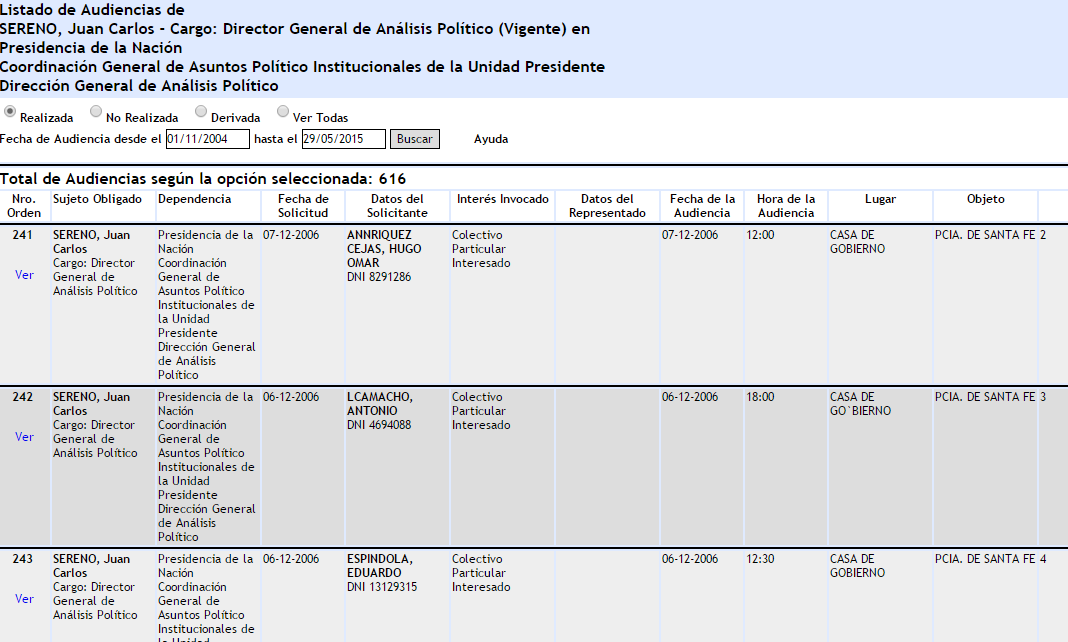Select the Realizada radio button
The height and width of the screenshot is (642, 1068).
[x=10, y=112]
